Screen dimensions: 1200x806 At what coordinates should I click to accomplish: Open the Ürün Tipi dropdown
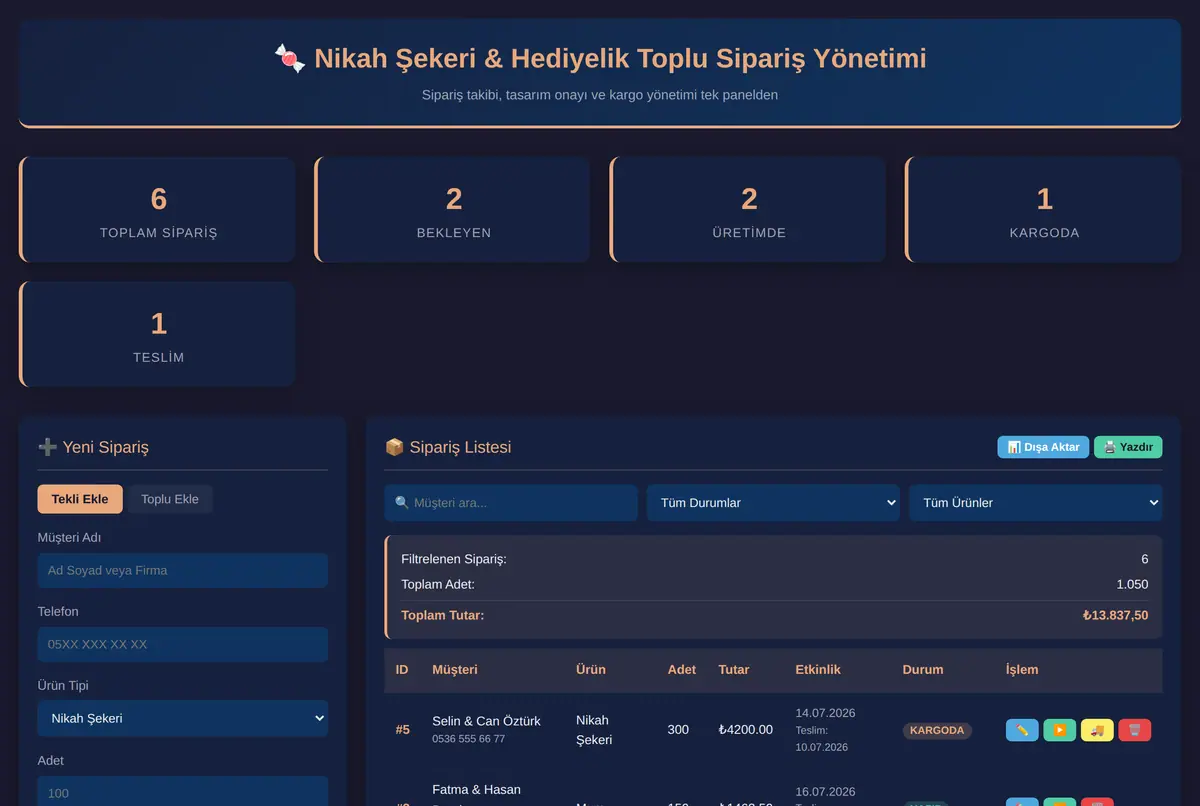[x=183, y=718]
